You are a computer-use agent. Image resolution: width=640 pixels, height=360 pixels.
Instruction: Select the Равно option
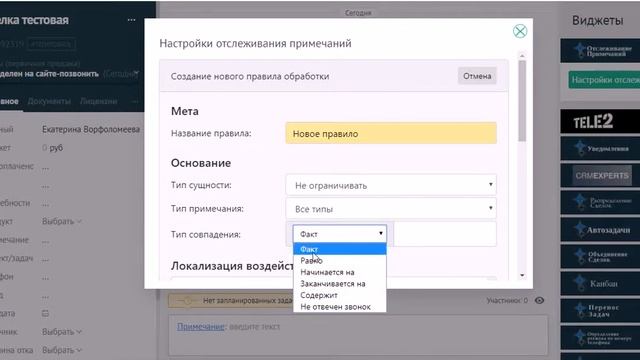[x=340, y=260]
